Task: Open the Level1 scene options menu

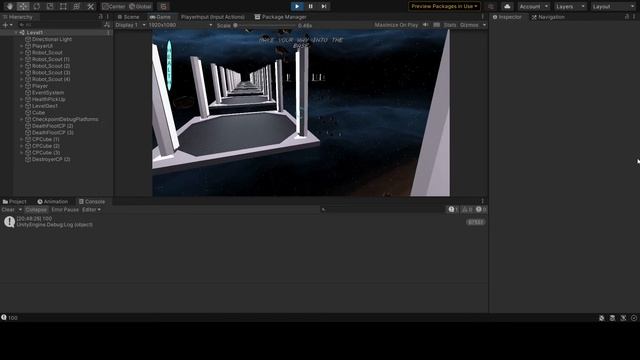Action: [x=108, y=32]
